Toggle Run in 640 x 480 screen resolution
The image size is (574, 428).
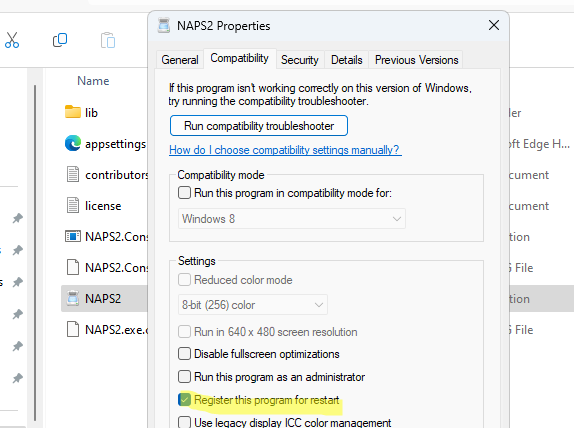pos(184,332)
